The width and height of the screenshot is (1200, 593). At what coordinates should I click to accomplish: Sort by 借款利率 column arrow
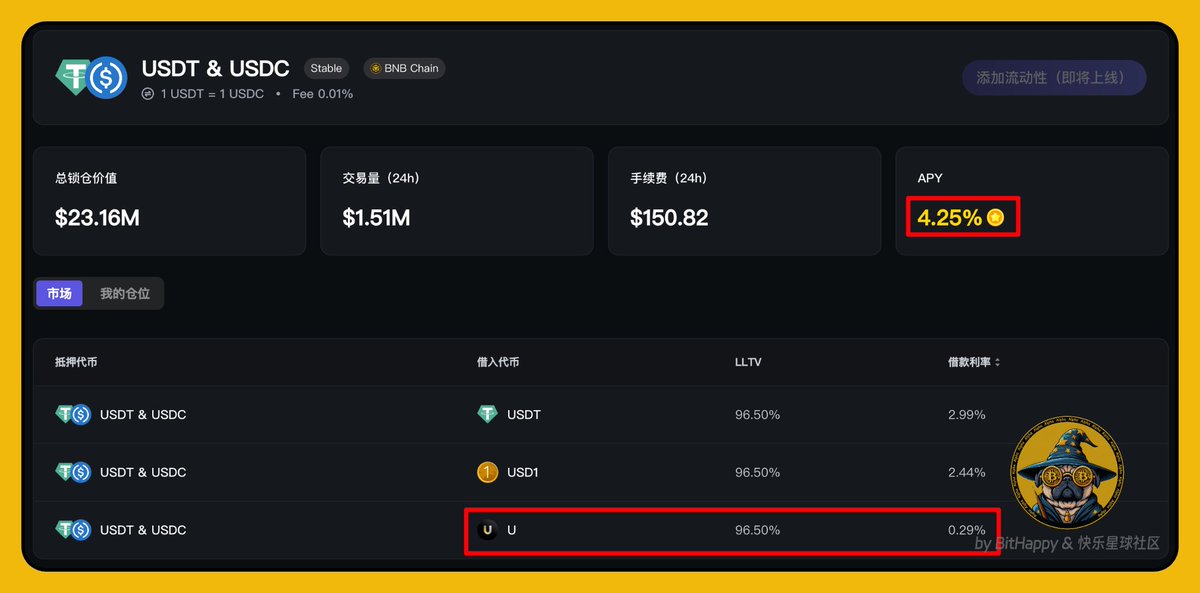pyautogui.click(x=997, y=362)
